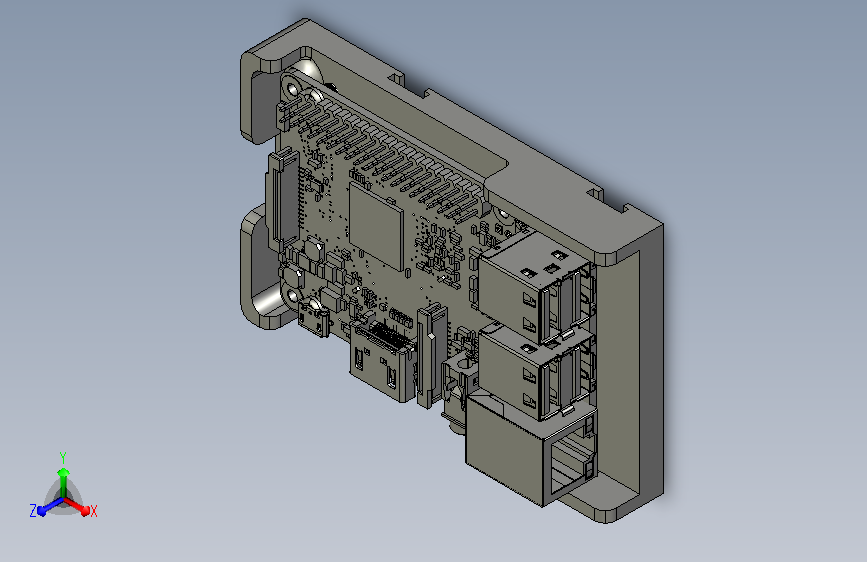Select the micro USB power connector
This screenshot has width=867, height=562.
point(314,321)
